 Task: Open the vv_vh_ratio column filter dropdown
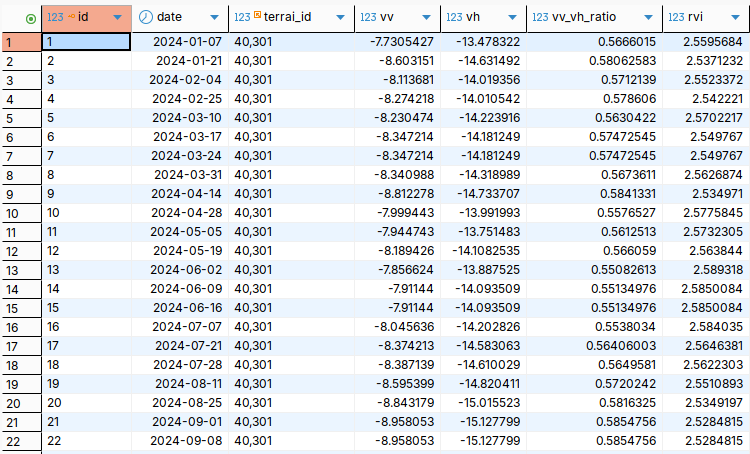(648, 18)
